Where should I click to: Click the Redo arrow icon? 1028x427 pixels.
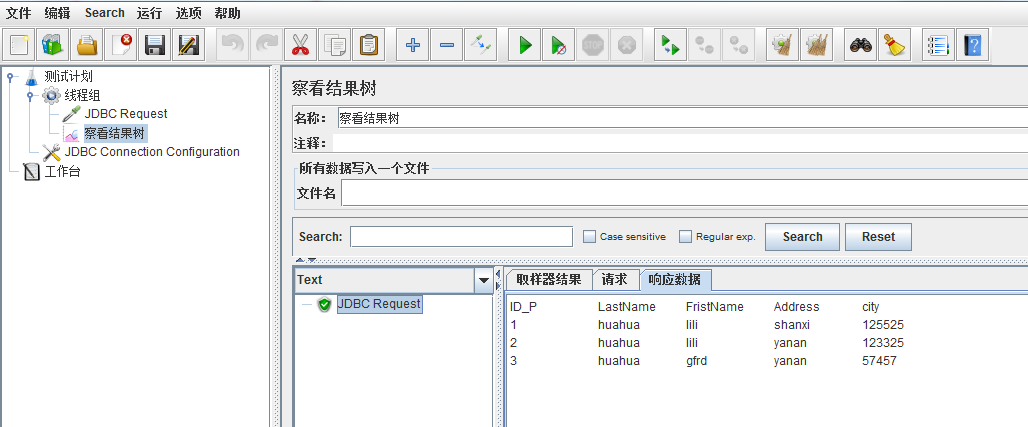click(266, 45)
